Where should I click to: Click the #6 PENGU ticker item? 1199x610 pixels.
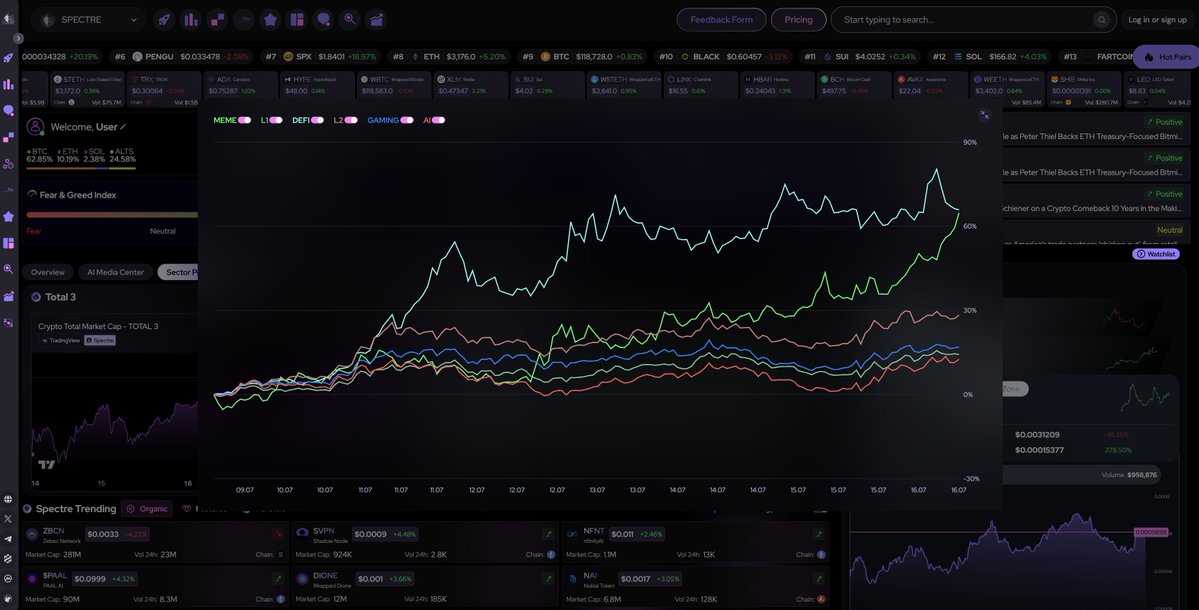[182, 57]
